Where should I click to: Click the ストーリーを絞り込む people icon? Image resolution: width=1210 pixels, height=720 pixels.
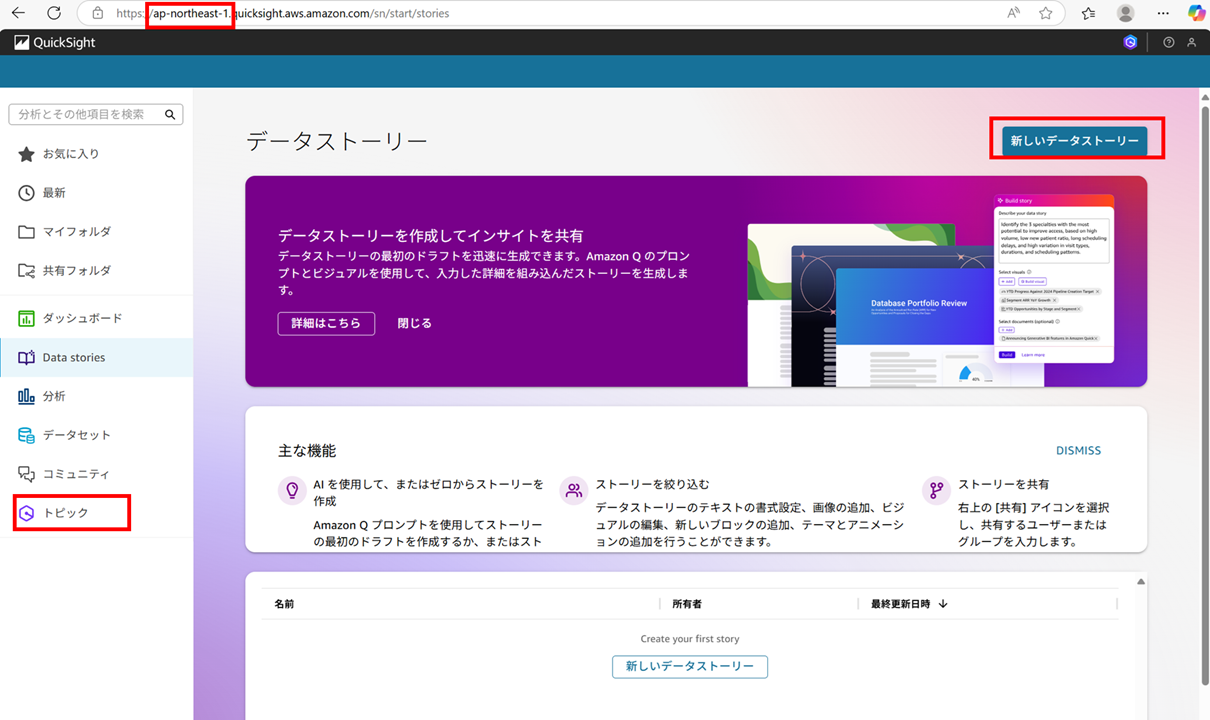pos(574,490)
